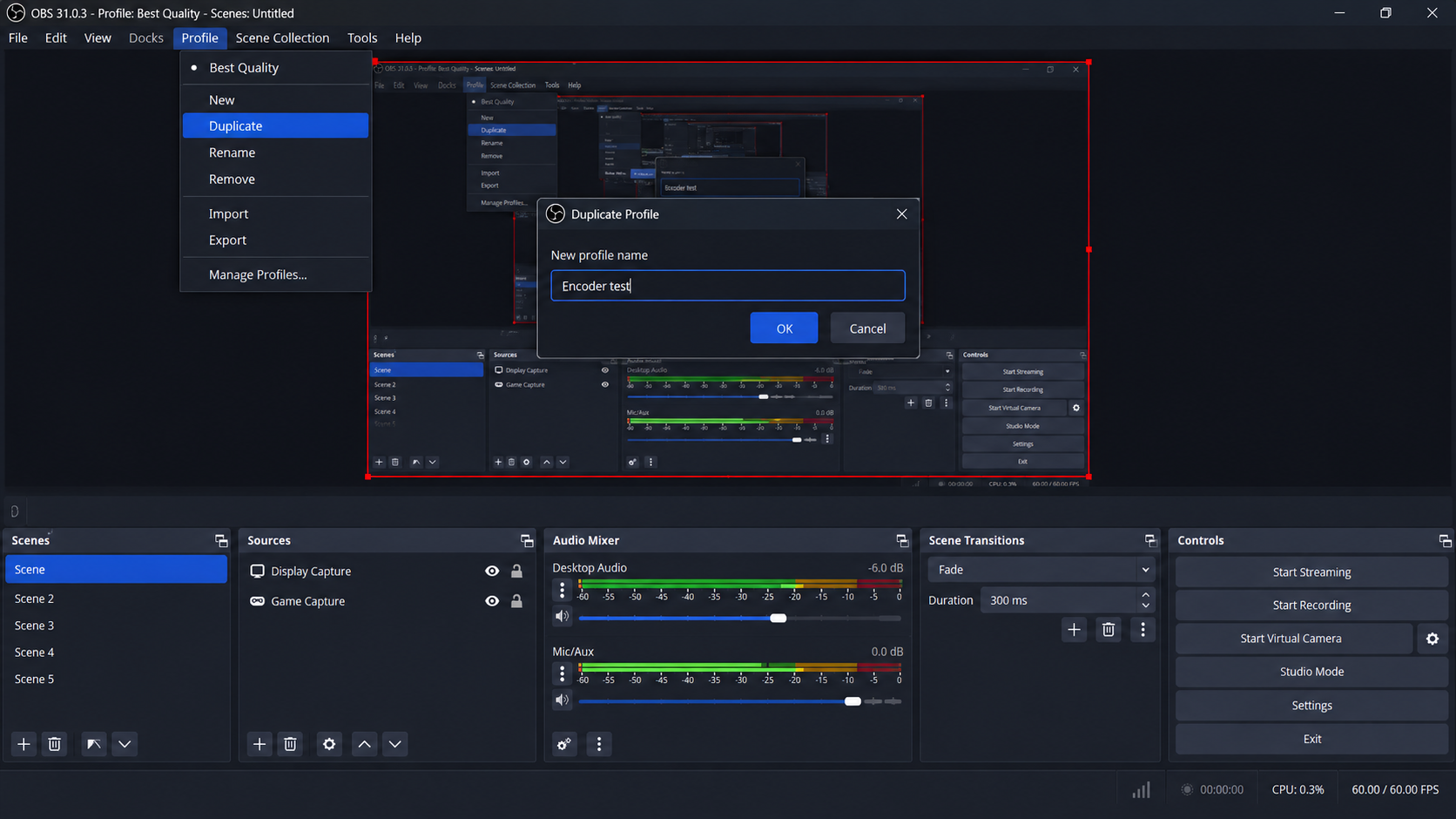Pop out the Audio Mixer dock

tap(902, 541)
